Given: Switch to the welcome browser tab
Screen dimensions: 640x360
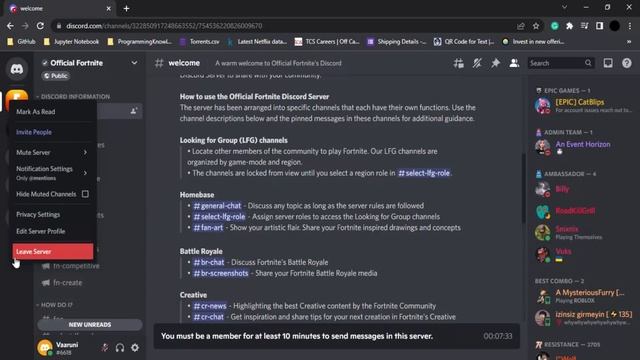Looking at the screenshot, I should coord(60,9).
